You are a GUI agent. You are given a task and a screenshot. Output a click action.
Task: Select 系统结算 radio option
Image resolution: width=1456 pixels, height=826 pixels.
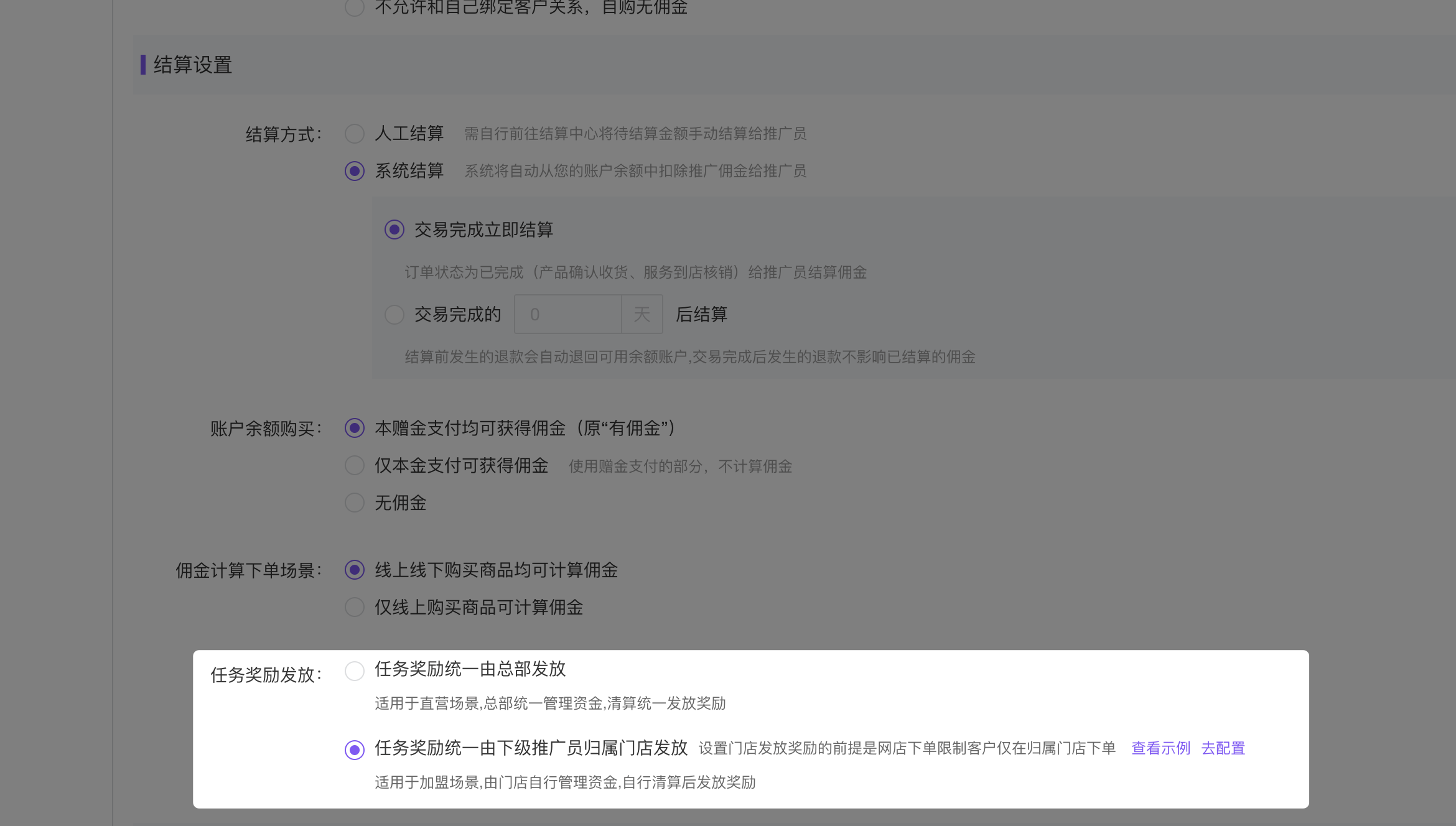[355, 171]
